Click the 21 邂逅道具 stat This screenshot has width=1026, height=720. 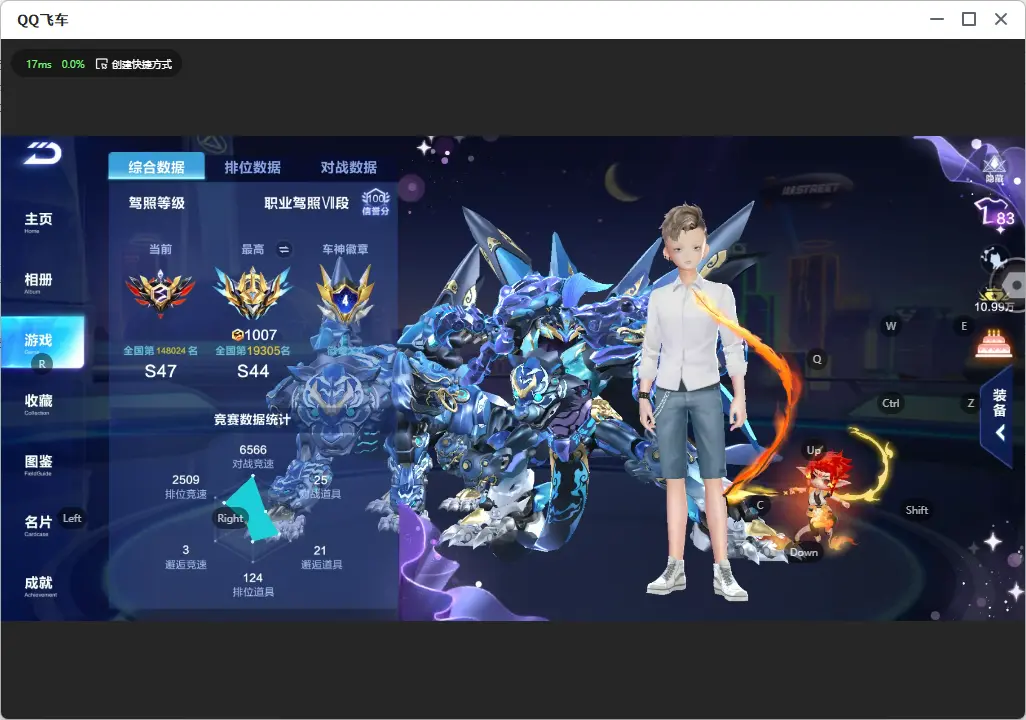pyautogui.click(x=321, y=557)
